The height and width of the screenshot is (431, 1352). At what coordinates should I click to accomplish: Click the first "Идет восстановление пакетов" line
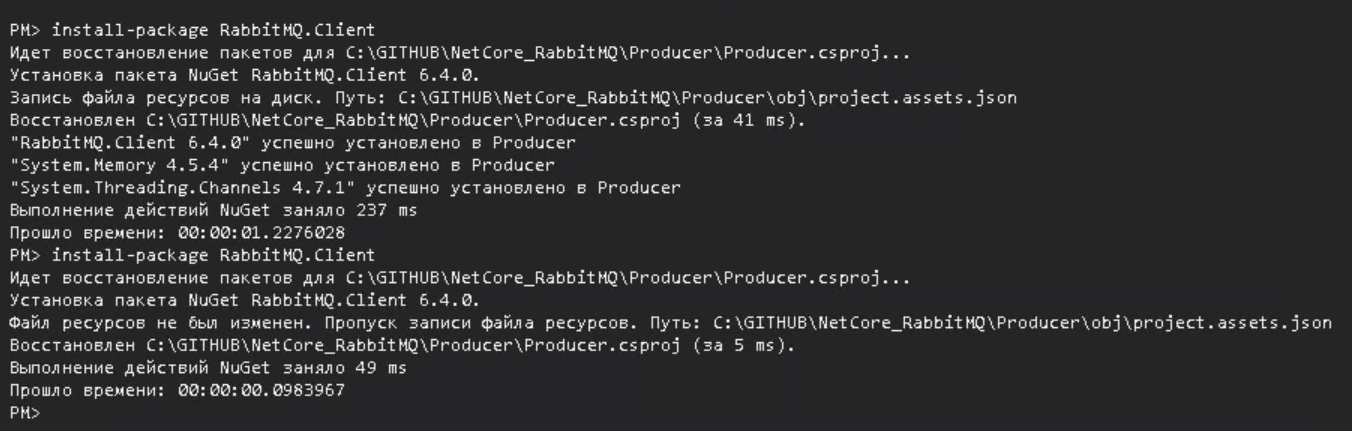pos(460,53)
